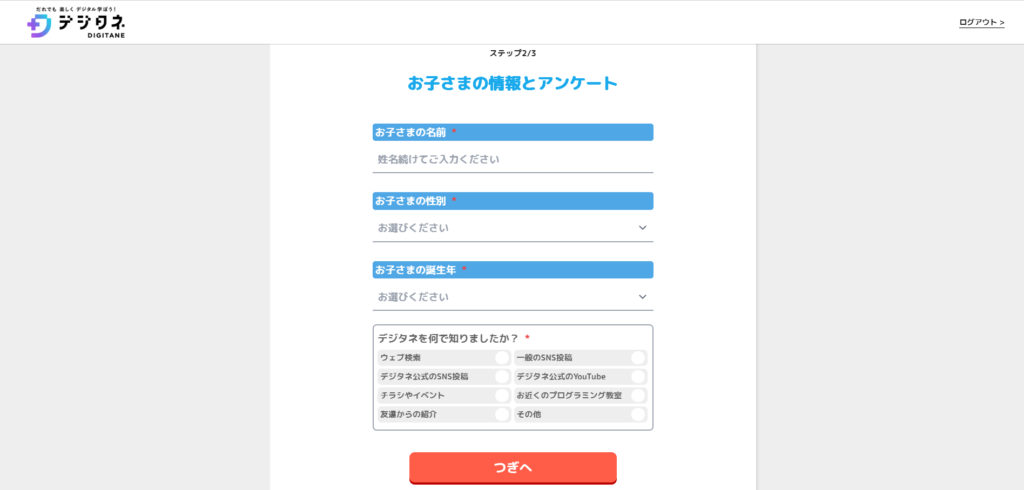The width and height of the screenshot is (1024, 490).
Task: Click the お子さまの名前 text input
Action: tap(513, 159)
